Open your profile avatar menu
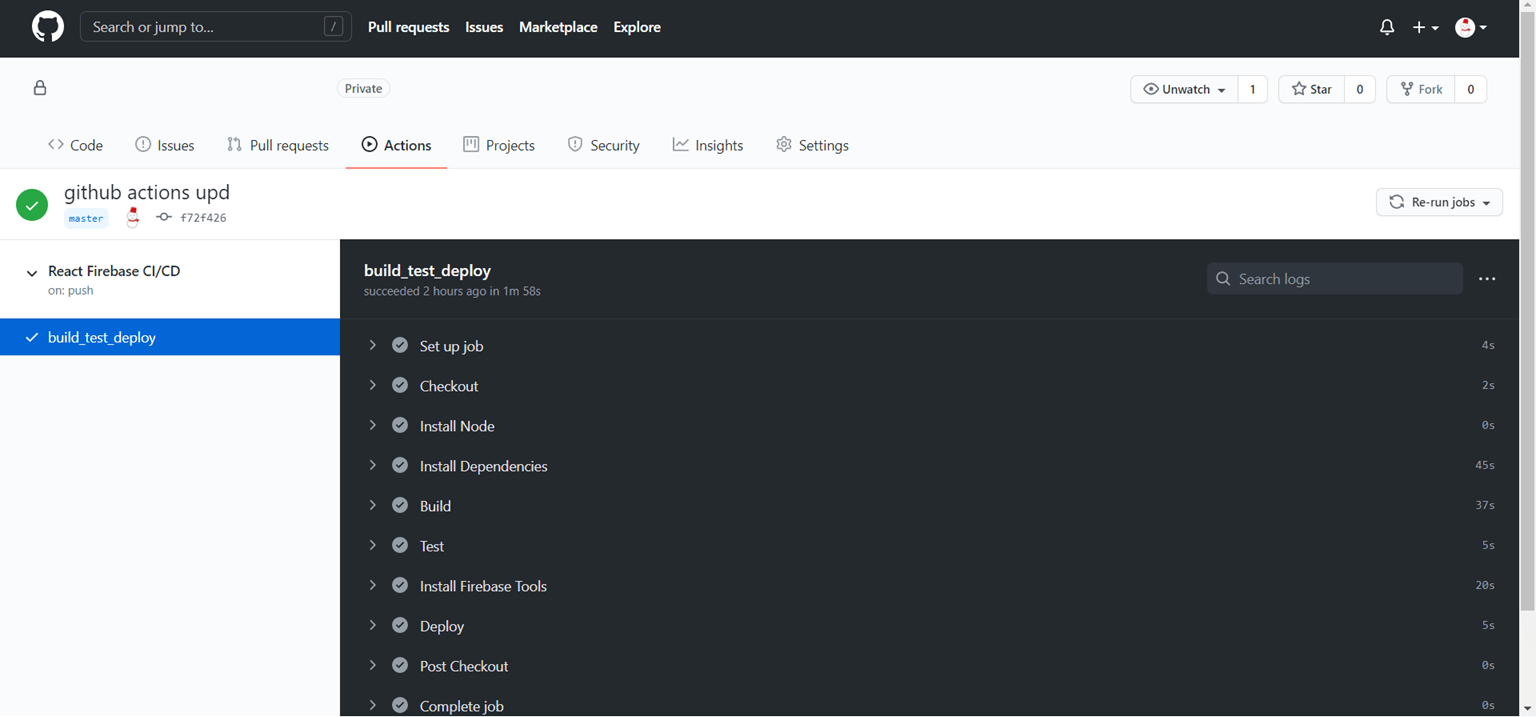This screenshot has height=717, width=1536. (1464, 27)
